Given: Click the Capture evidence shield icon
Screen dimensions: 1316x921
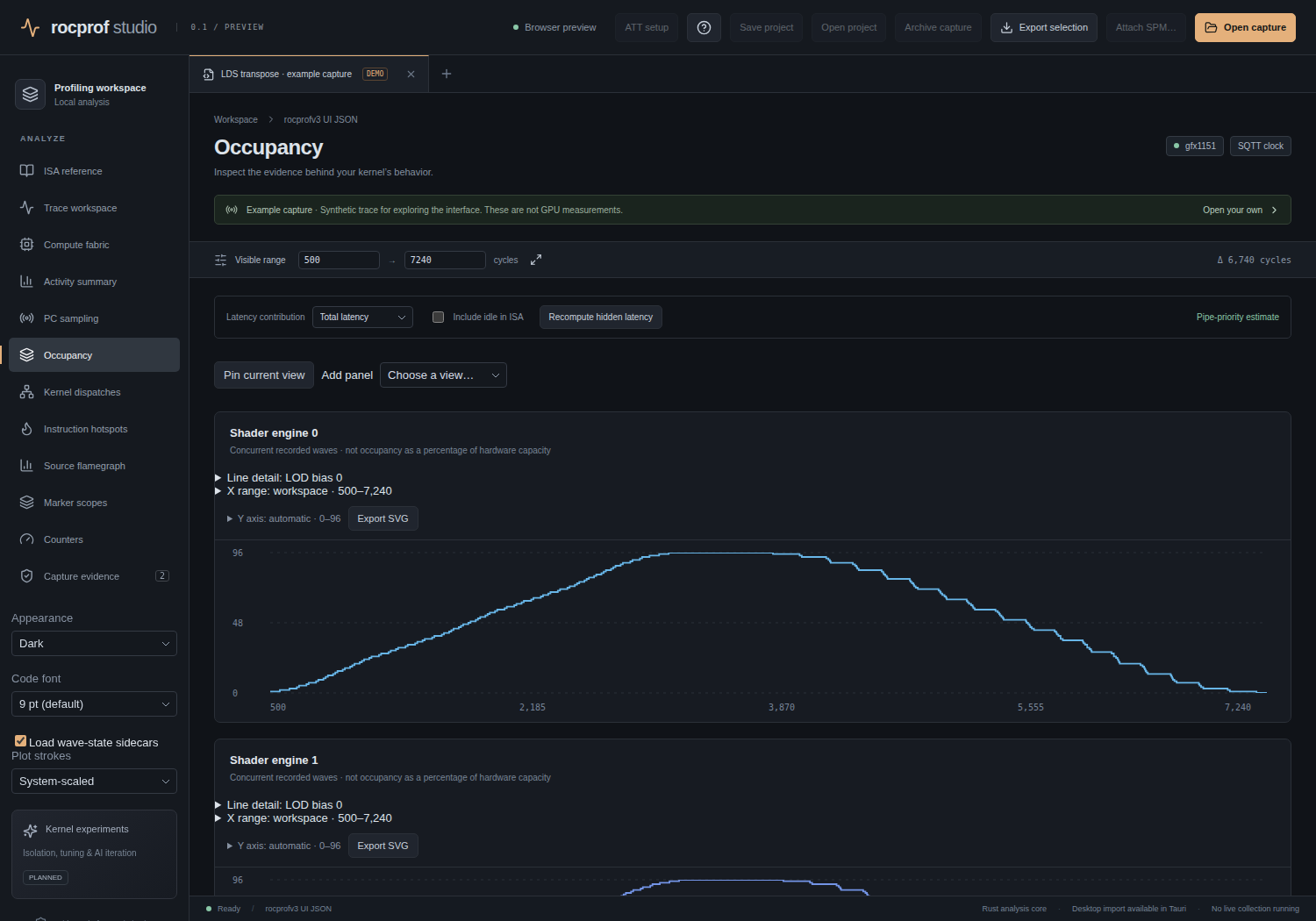Looking at the screenshot, I should pyautogui.click(x=26, y=576).
